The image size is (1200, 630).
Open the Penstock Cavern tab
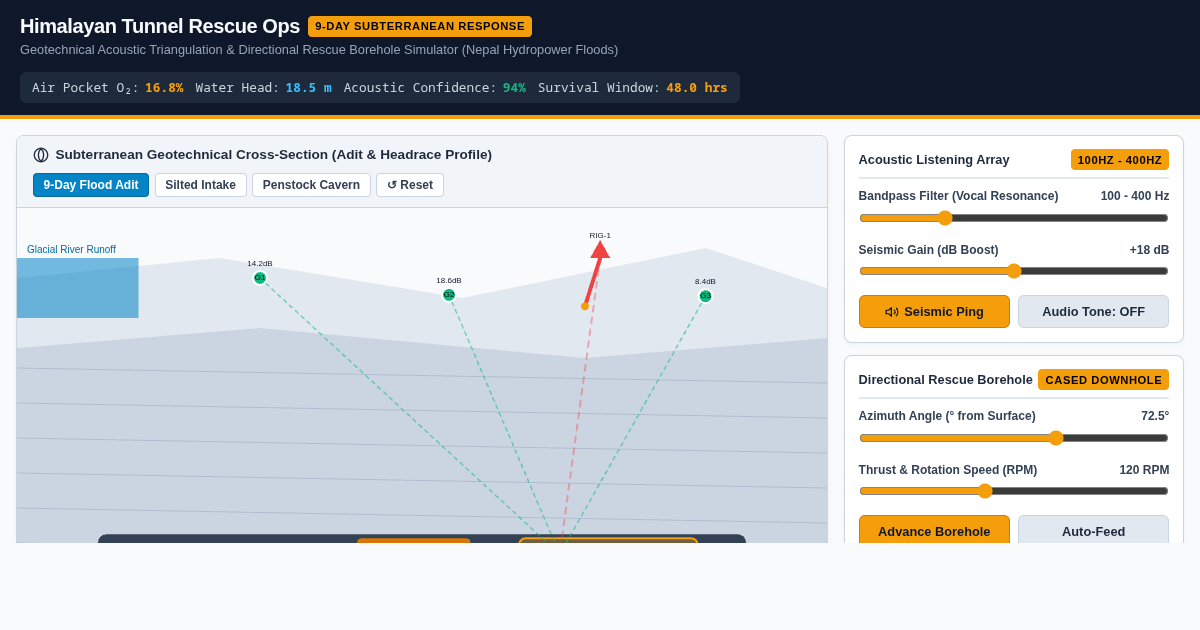311,185
